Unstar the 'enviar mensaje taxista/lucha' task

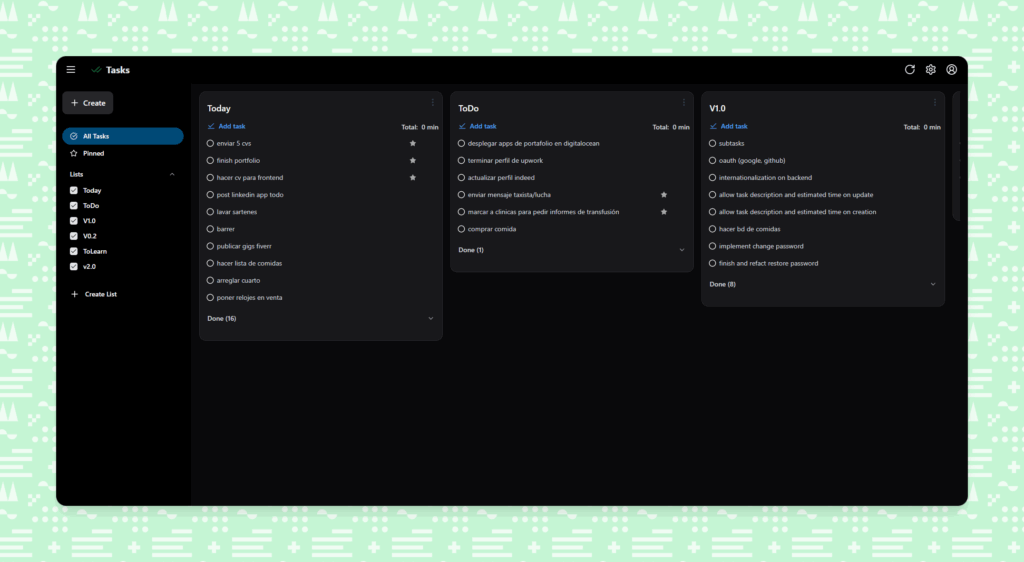pos(663,195)
